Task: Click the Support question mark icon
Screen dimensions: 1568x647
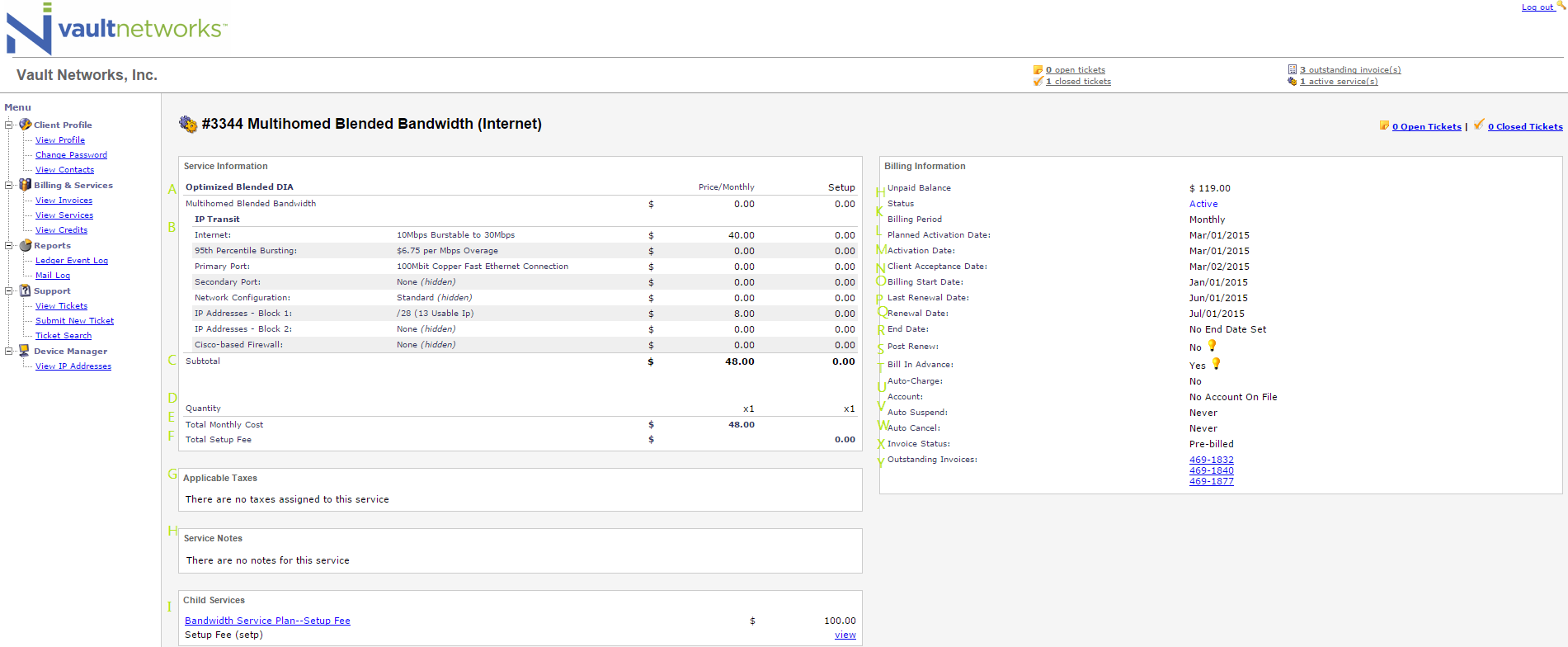Action: pos(25,290)
